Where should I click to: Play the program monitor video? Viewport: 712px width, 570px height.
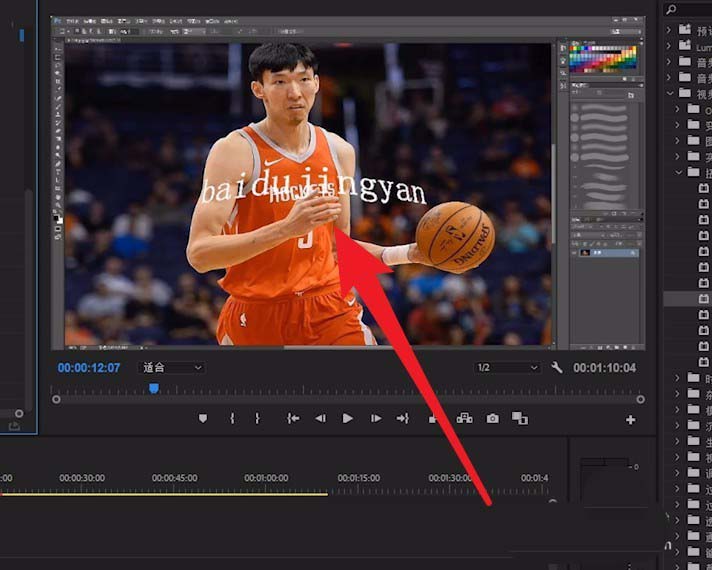348,418
